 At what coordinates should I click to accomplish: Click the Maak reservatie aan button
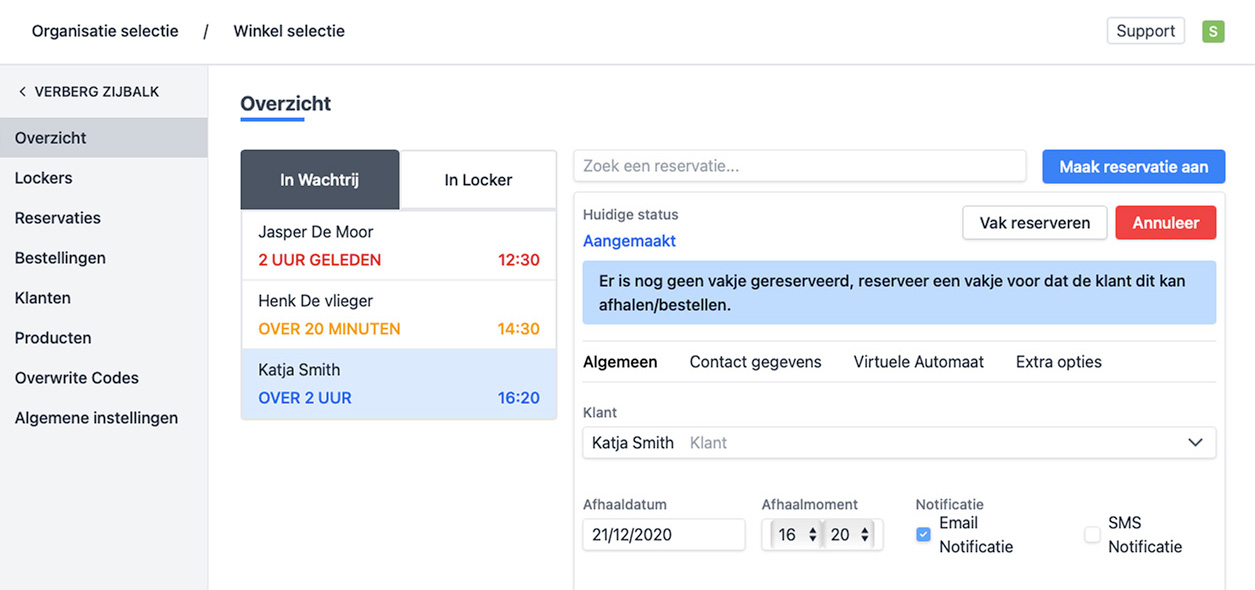pos(1133,167)
